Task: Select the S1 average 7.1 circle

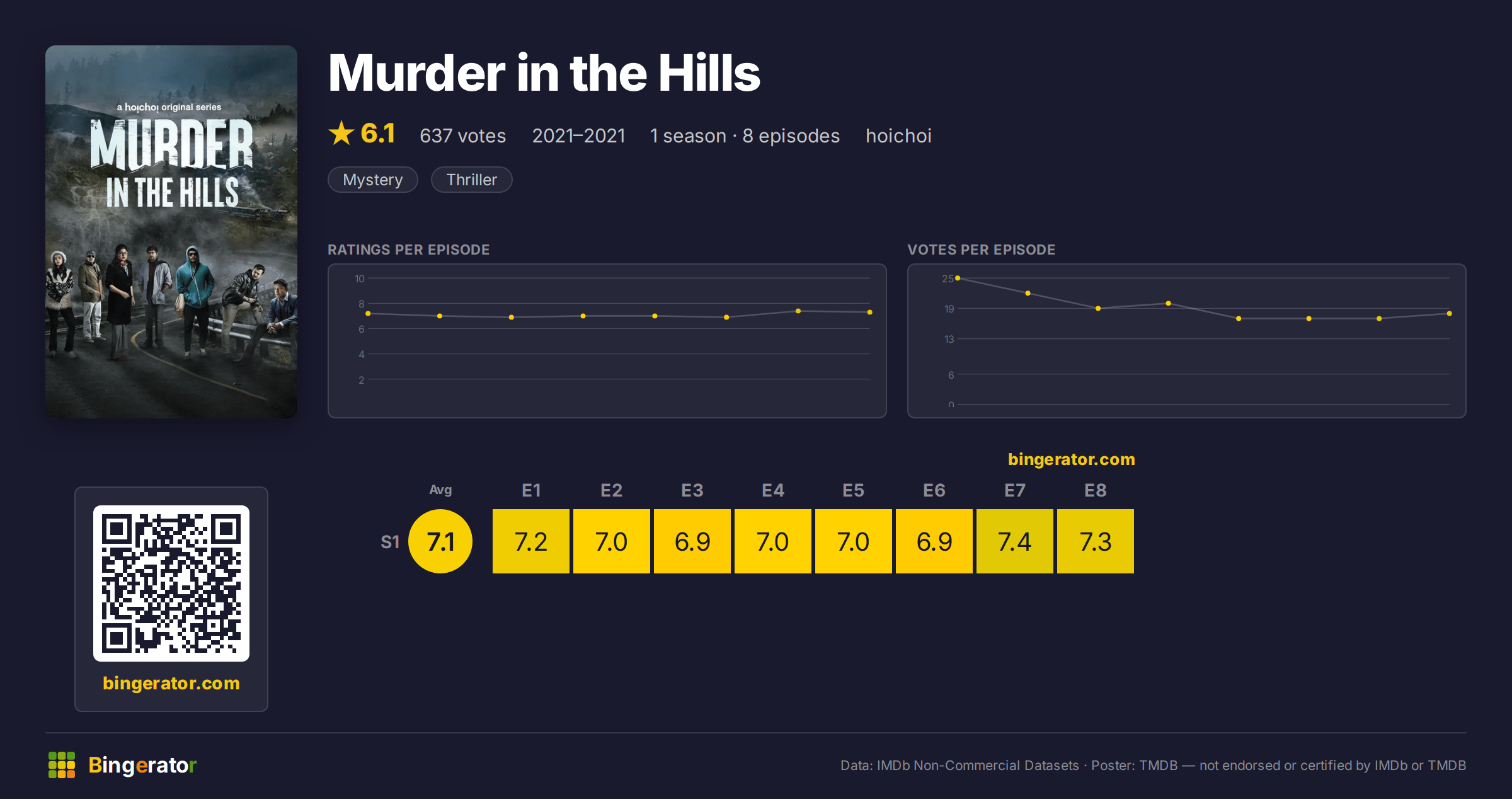Action: point(440,541)
